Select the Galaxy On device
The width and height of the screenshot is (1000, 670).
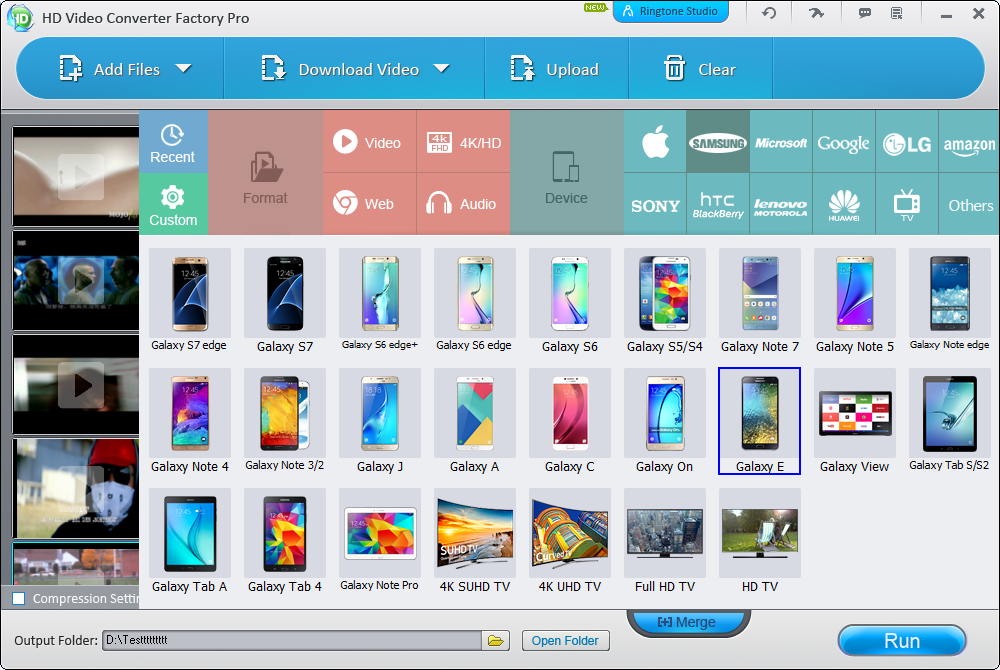[665, 421]
